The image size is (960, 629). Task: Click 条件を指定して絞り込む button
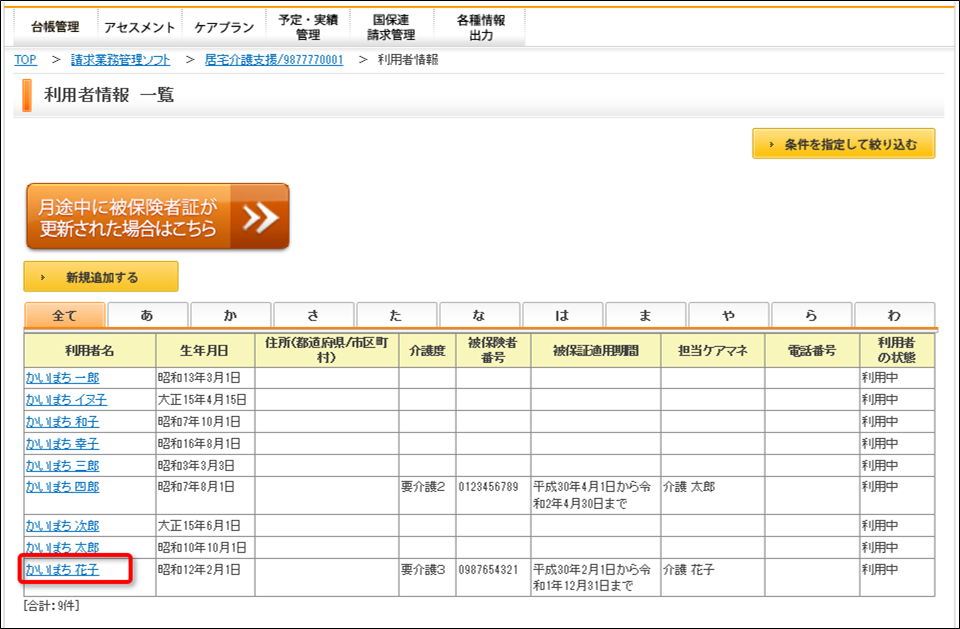coord(844,144)
